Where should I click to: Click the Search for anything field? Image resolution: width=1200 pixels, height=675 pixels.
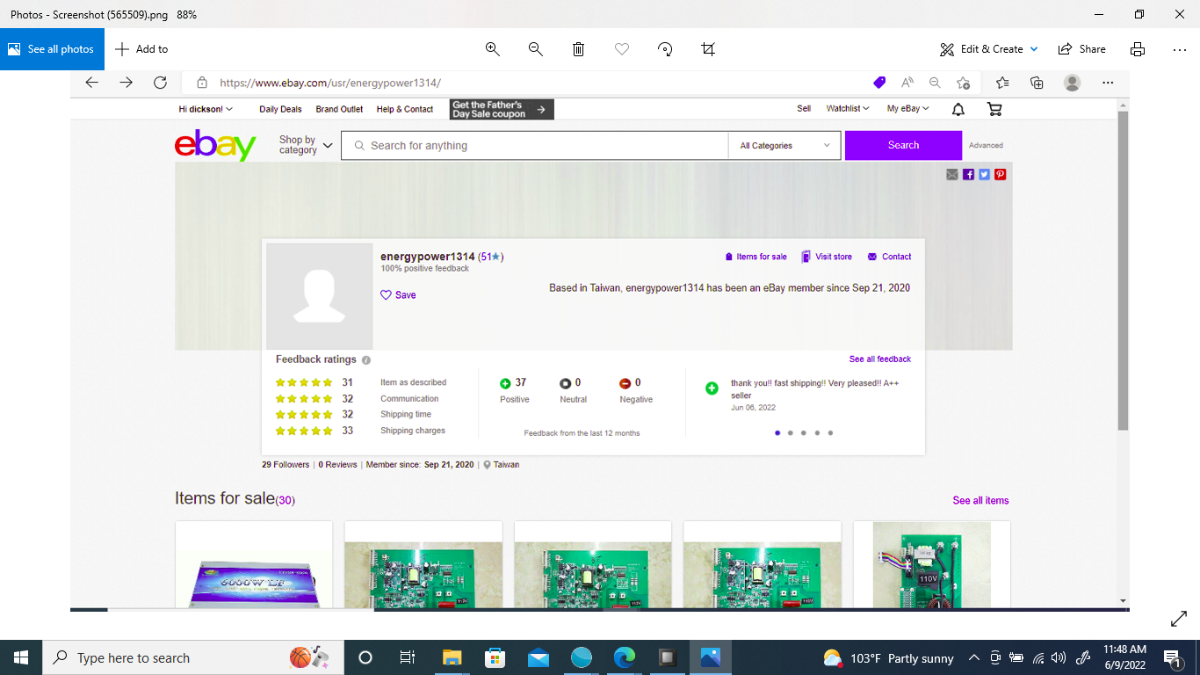click(535, 145)
